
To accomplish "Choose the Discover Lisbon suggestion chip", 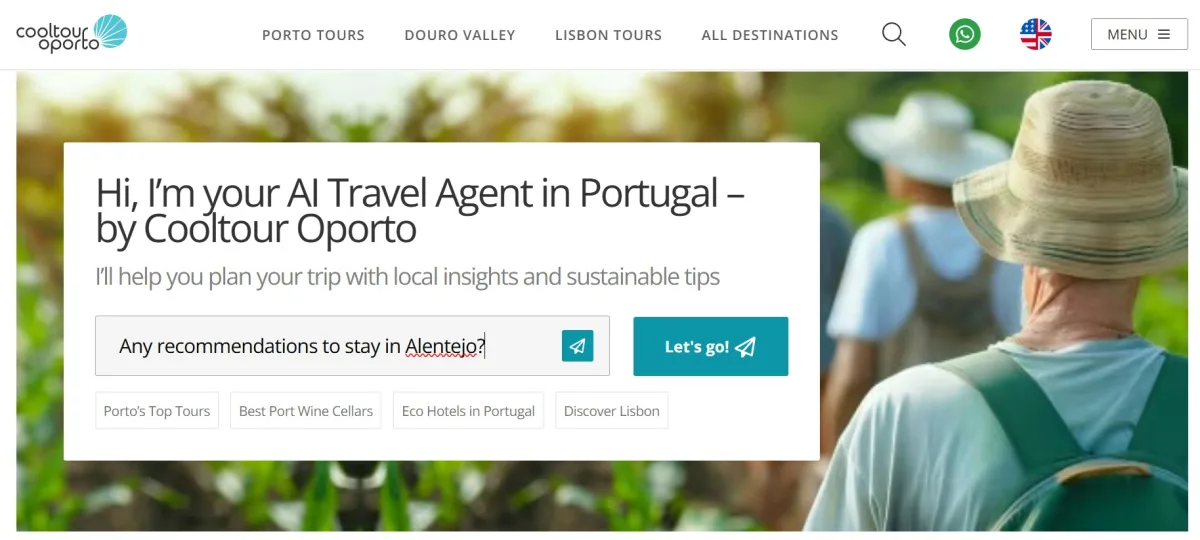I will point(612,411).
